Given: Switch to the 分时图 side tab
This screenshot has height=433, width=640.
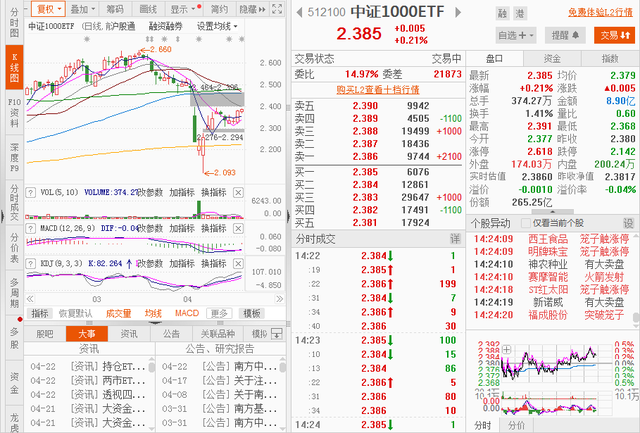Looking at the screenshot, I should (x=14, y=22).
